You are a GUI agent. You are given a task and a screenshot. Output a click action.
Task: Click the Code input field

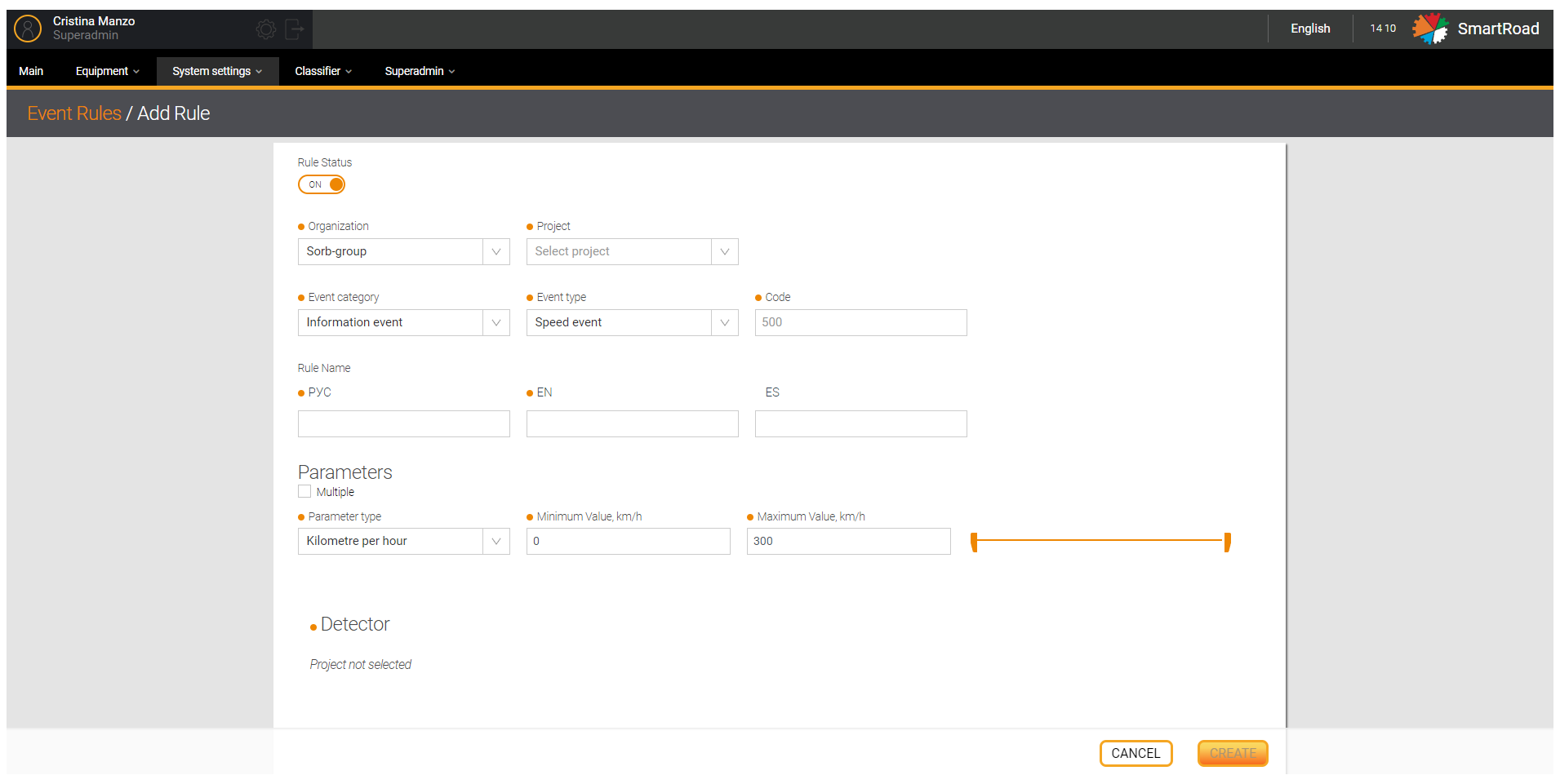tap(861, 322)
